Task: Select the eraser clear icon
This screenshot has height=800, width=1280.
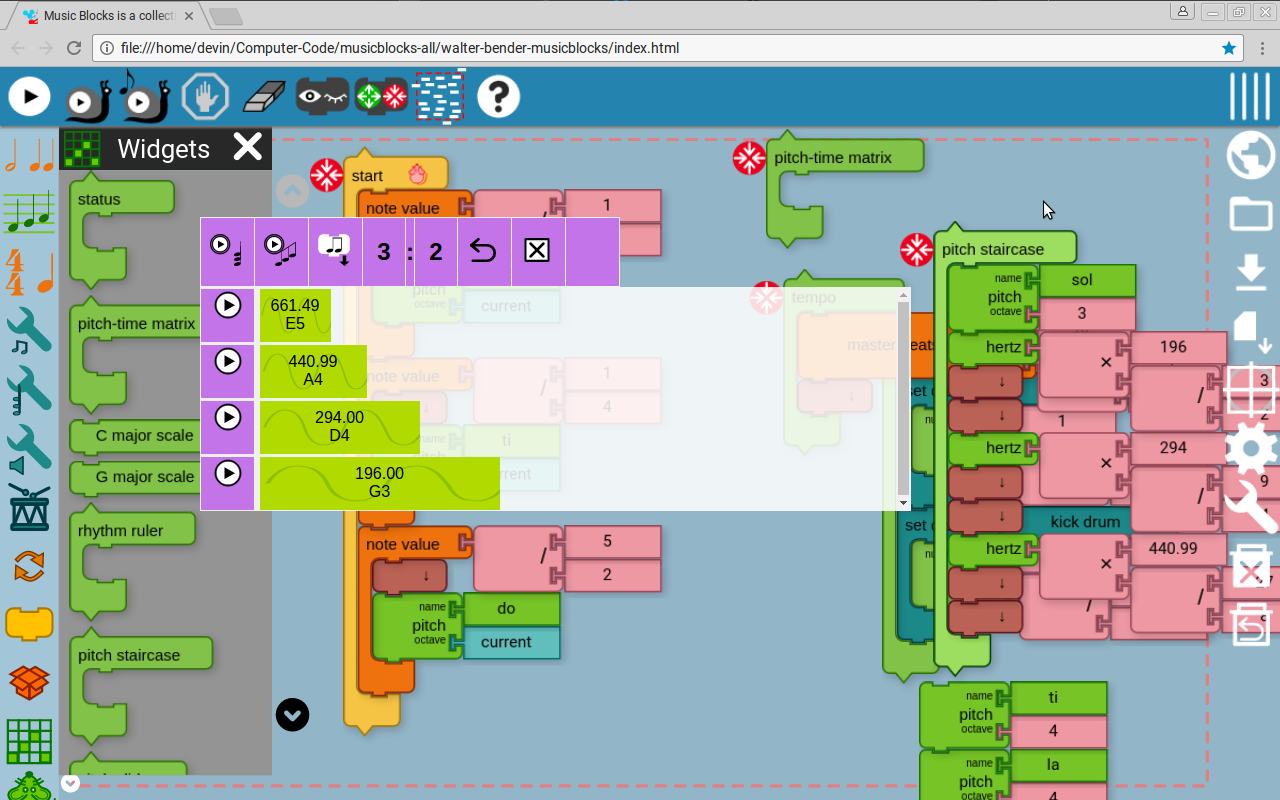Action: point(263,97)
